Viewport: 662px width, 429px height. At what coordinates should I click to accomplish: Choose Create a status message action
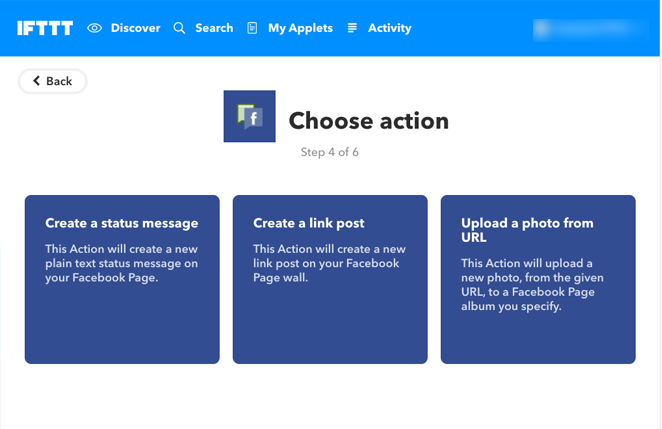tap(122, 279)
